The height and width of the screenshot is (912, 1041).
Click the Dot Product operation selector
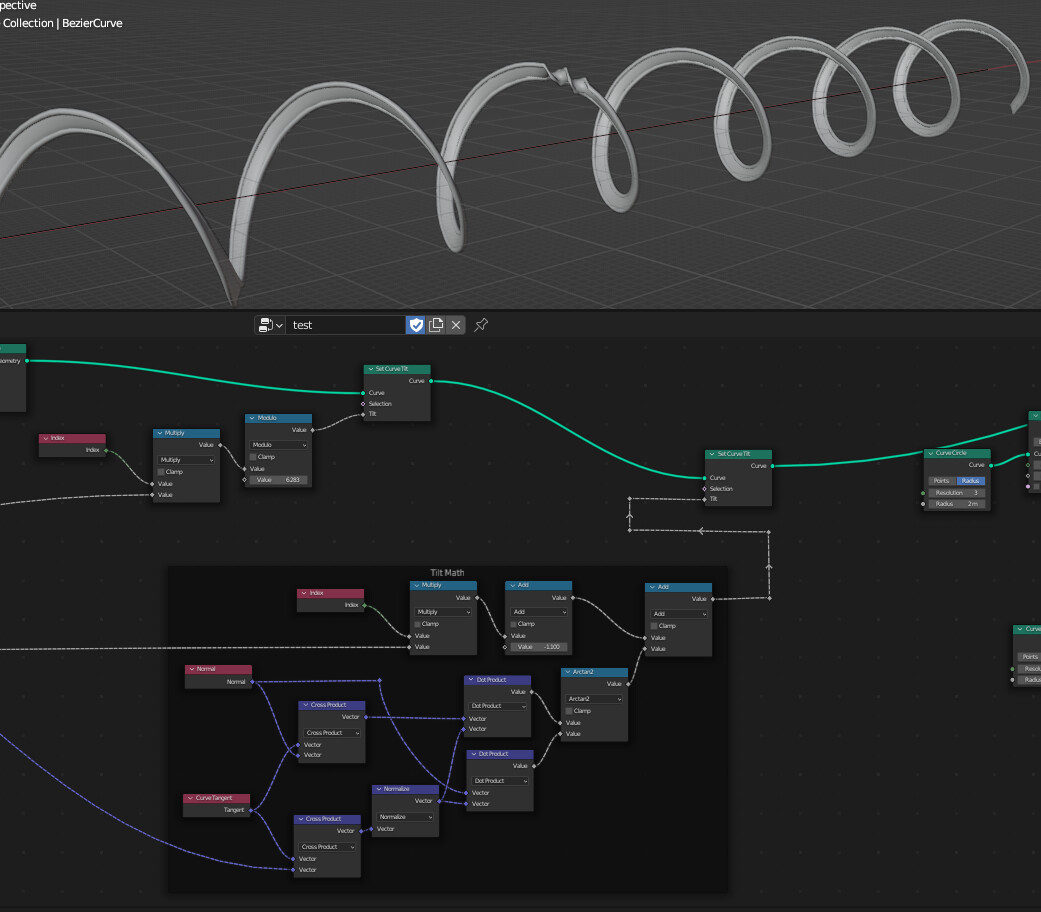point(497,705)
